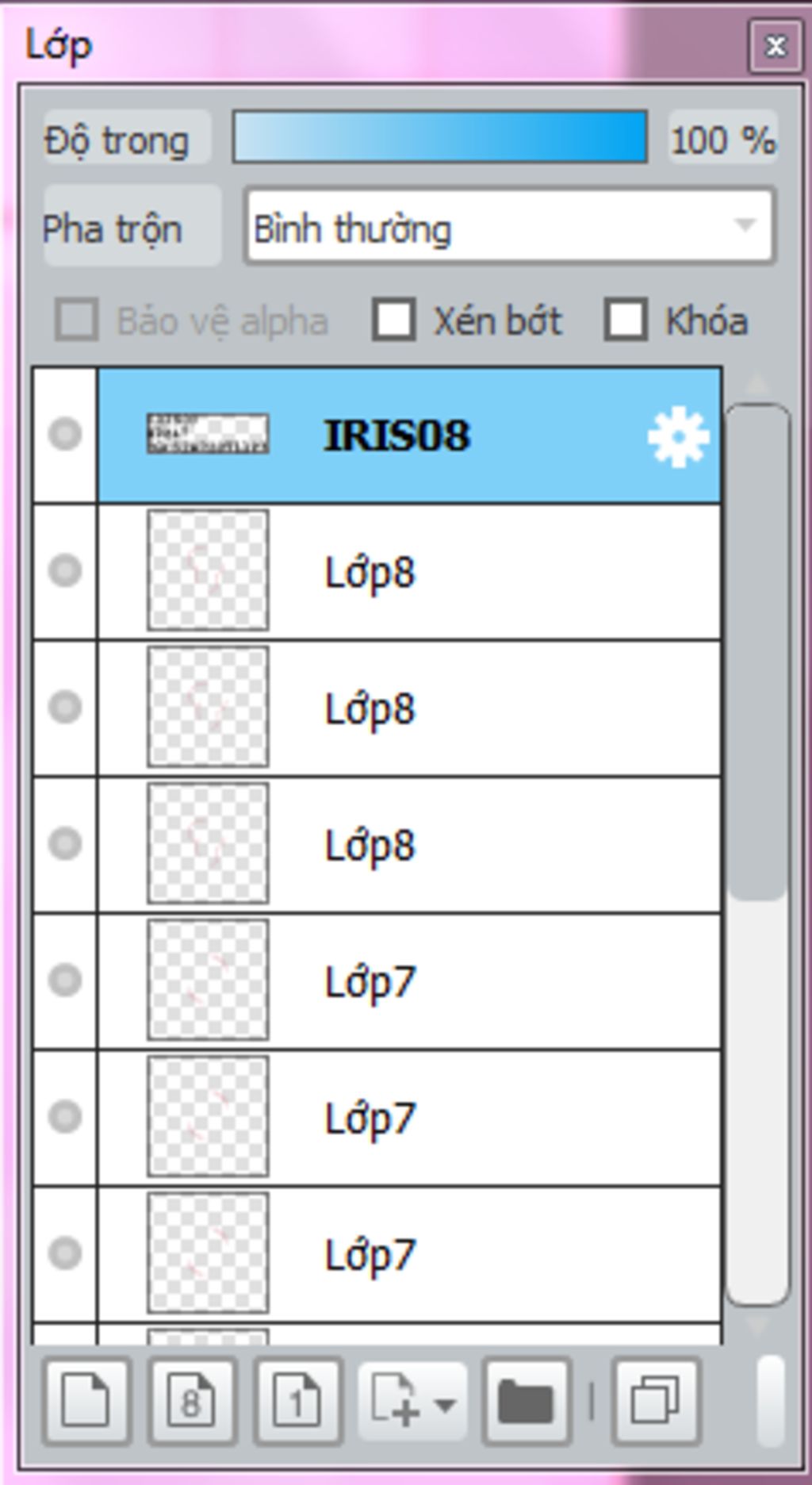This screenshot has width=812, height=1485.
Task: Hide the topmost Lớp8 layer
Action: pyautogui.click(x=65, y=570)
